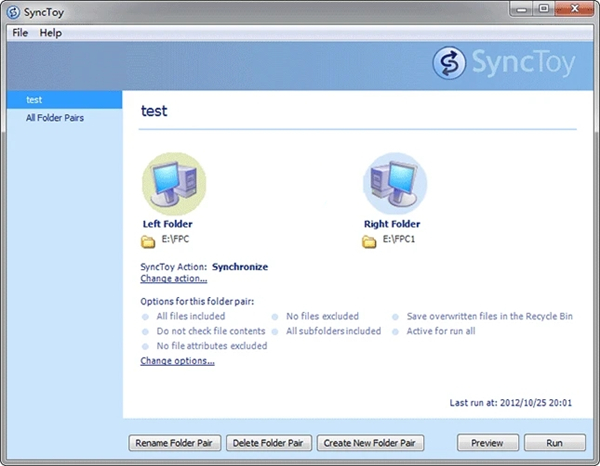Click Create New Folder Pair button

pyautogui.click(x=371, y=443)
